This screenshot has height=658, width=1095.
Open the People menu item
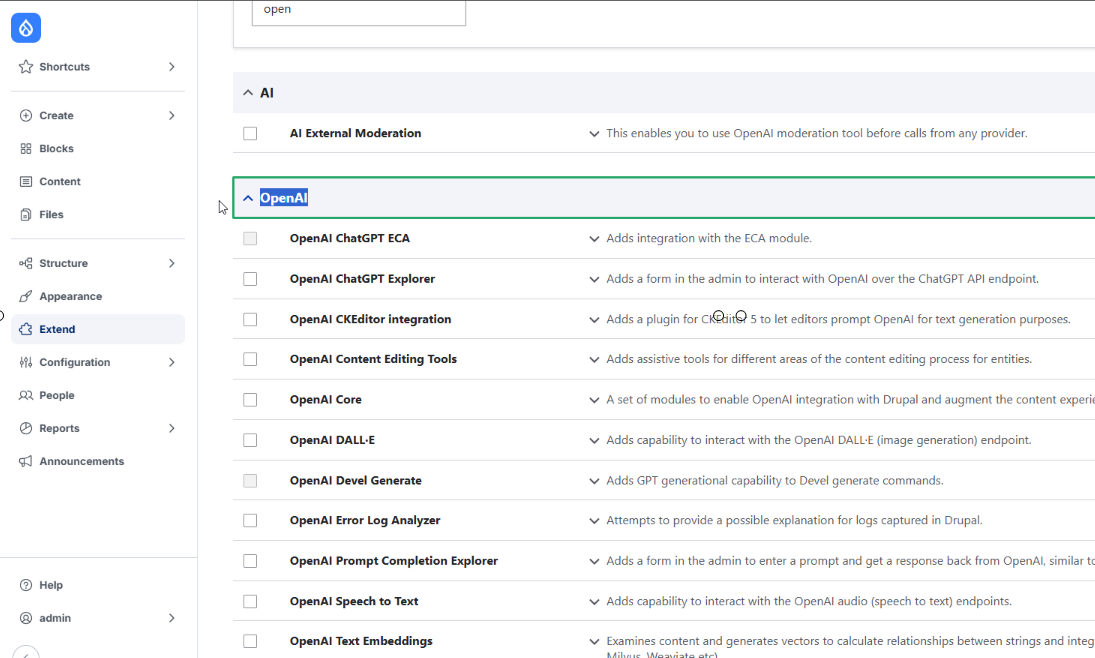[x=98, y=395]
